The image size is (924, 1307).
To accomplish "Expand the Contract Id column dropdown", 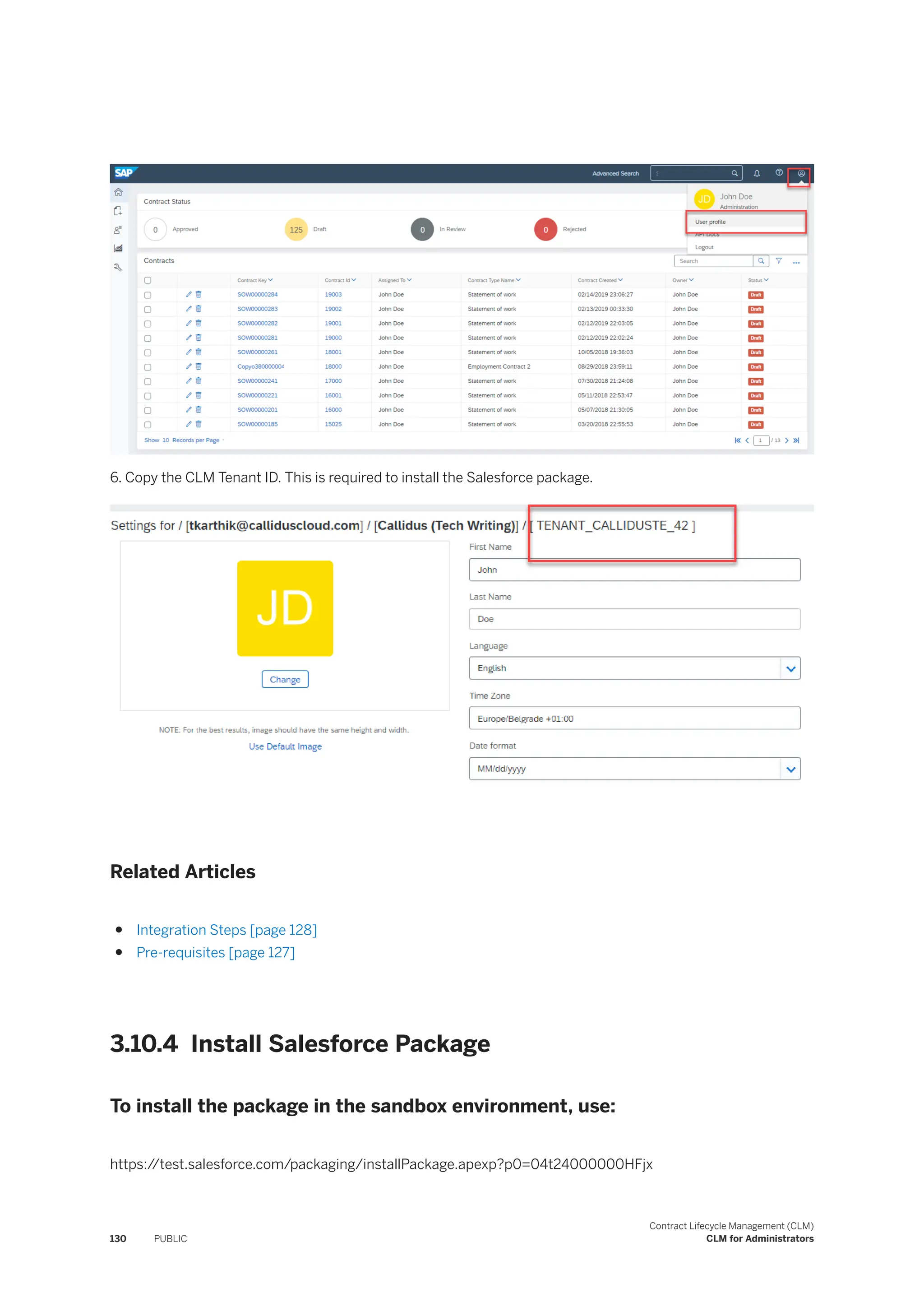I will click(353, 280).
